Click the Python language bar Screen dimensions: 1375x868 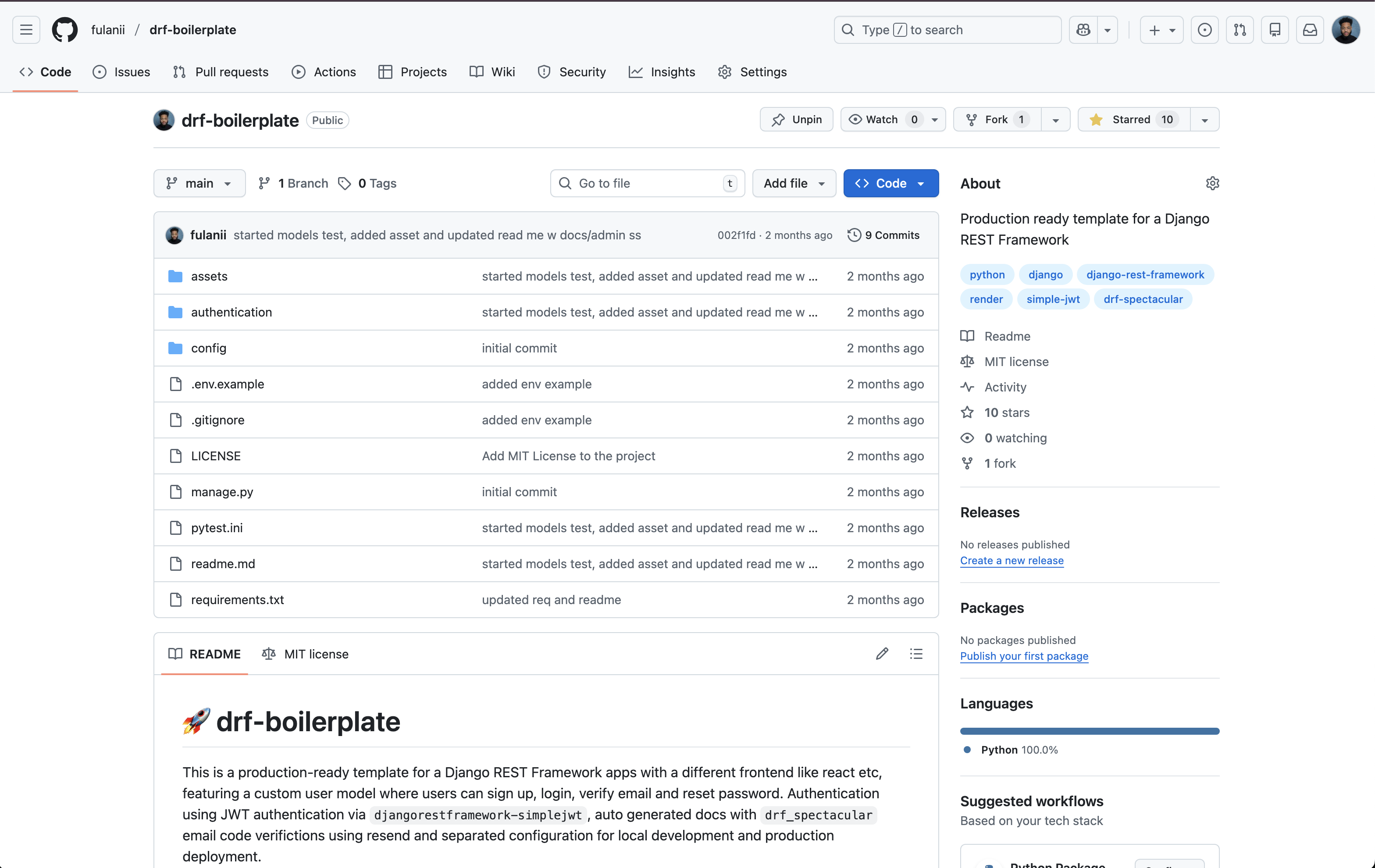click(x=1089, y=731)
